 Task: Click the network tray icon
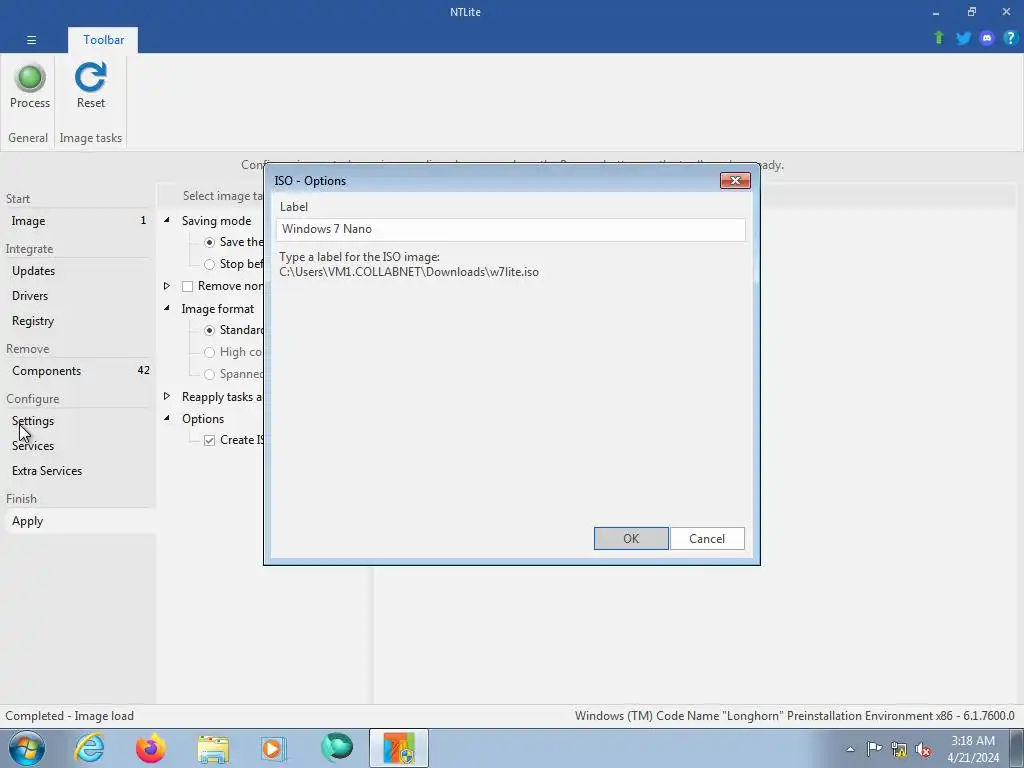[x=899, y=750]
